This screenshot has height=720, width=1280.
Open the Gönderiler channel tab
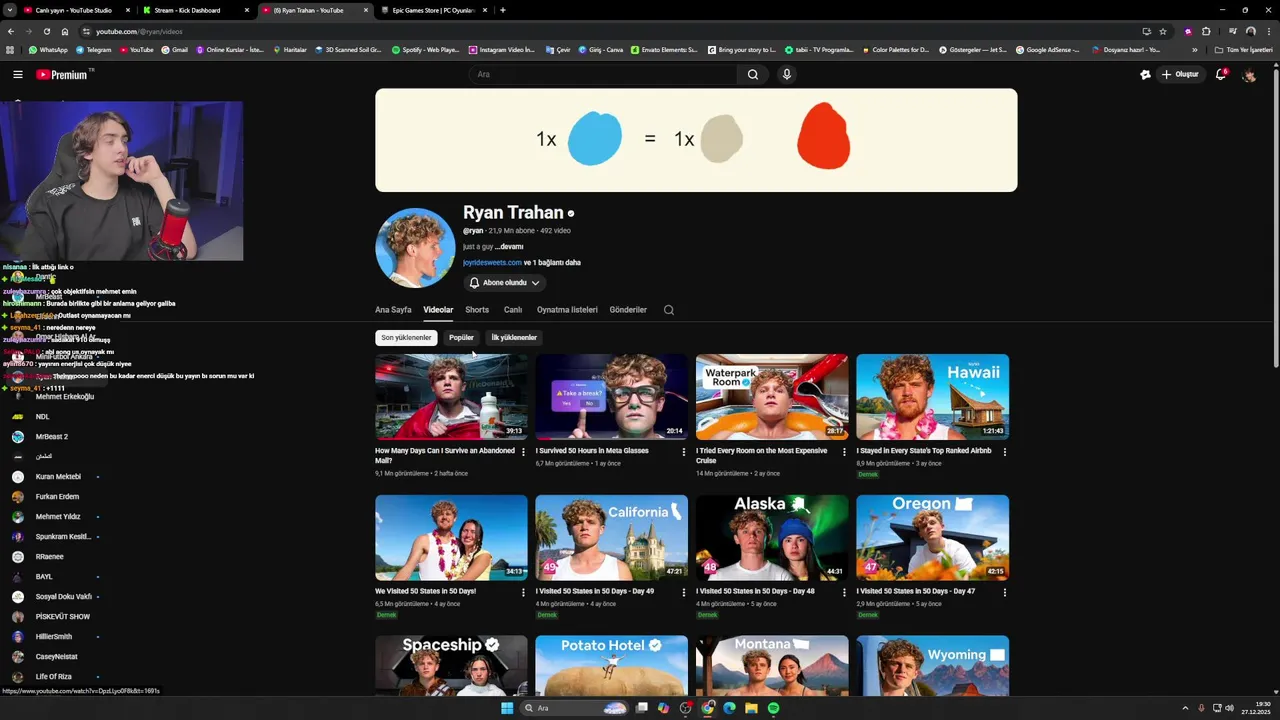click(x=628, y=310)
